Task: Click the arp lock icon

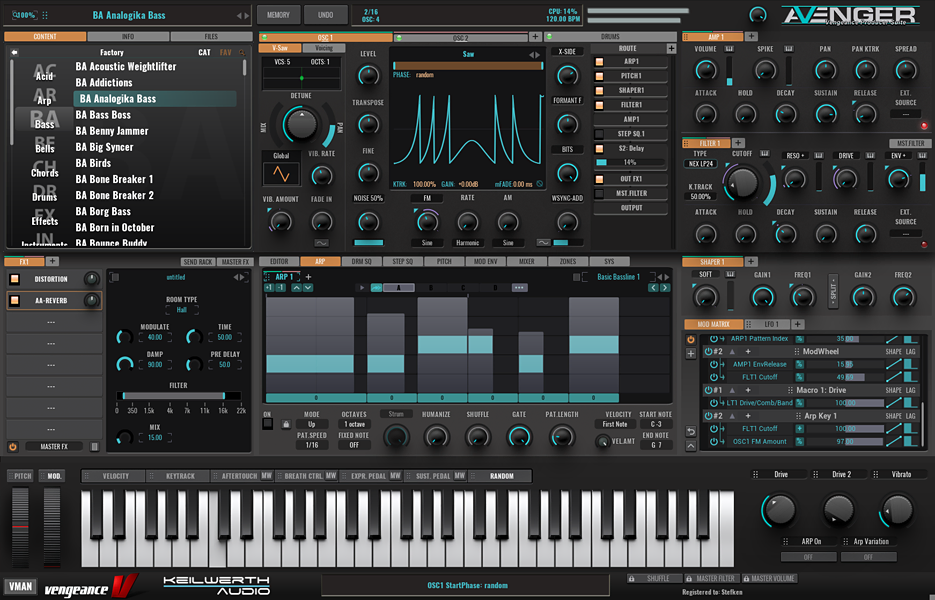Action: click(286, 424)
